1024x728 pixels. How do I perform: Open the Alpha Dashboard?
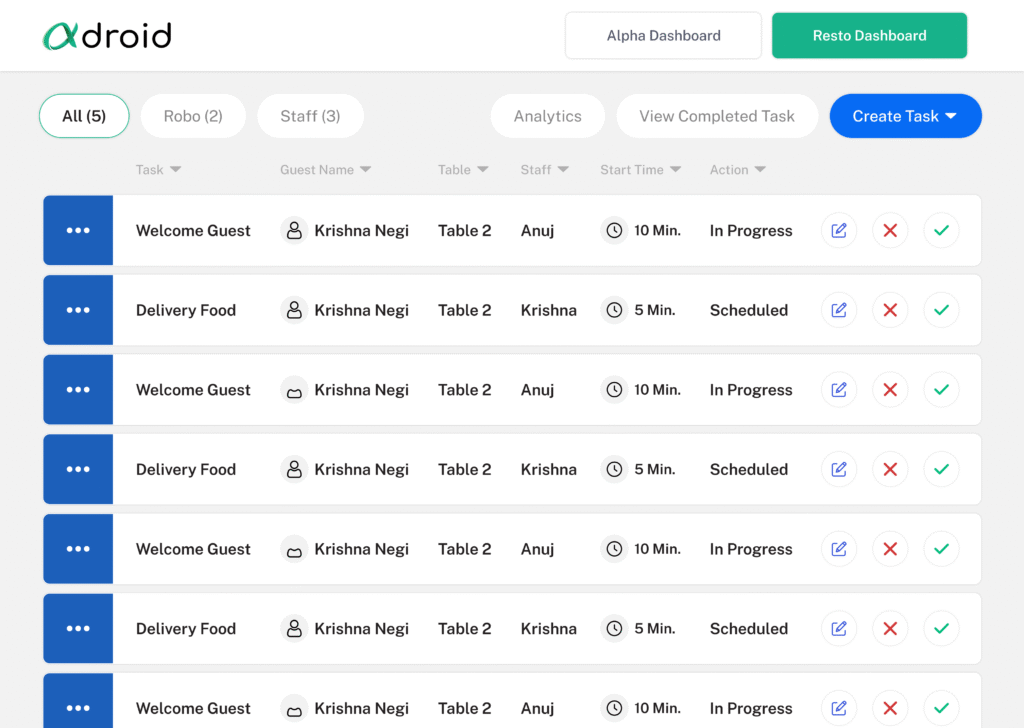pyautogui.click(x=663, y=36)
